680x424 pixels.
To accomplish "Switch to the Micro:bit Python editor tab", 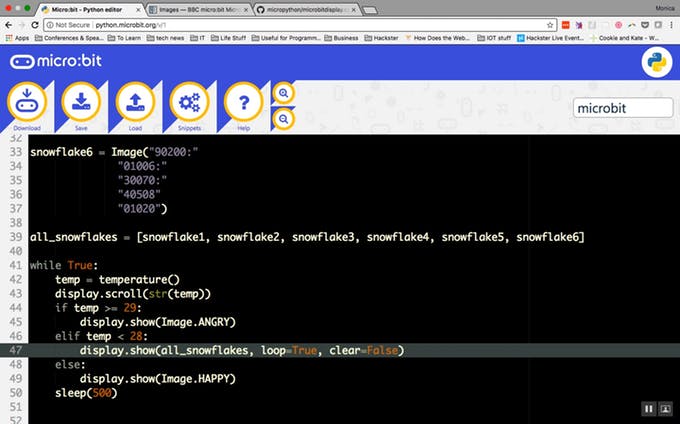I will [87, 10].
